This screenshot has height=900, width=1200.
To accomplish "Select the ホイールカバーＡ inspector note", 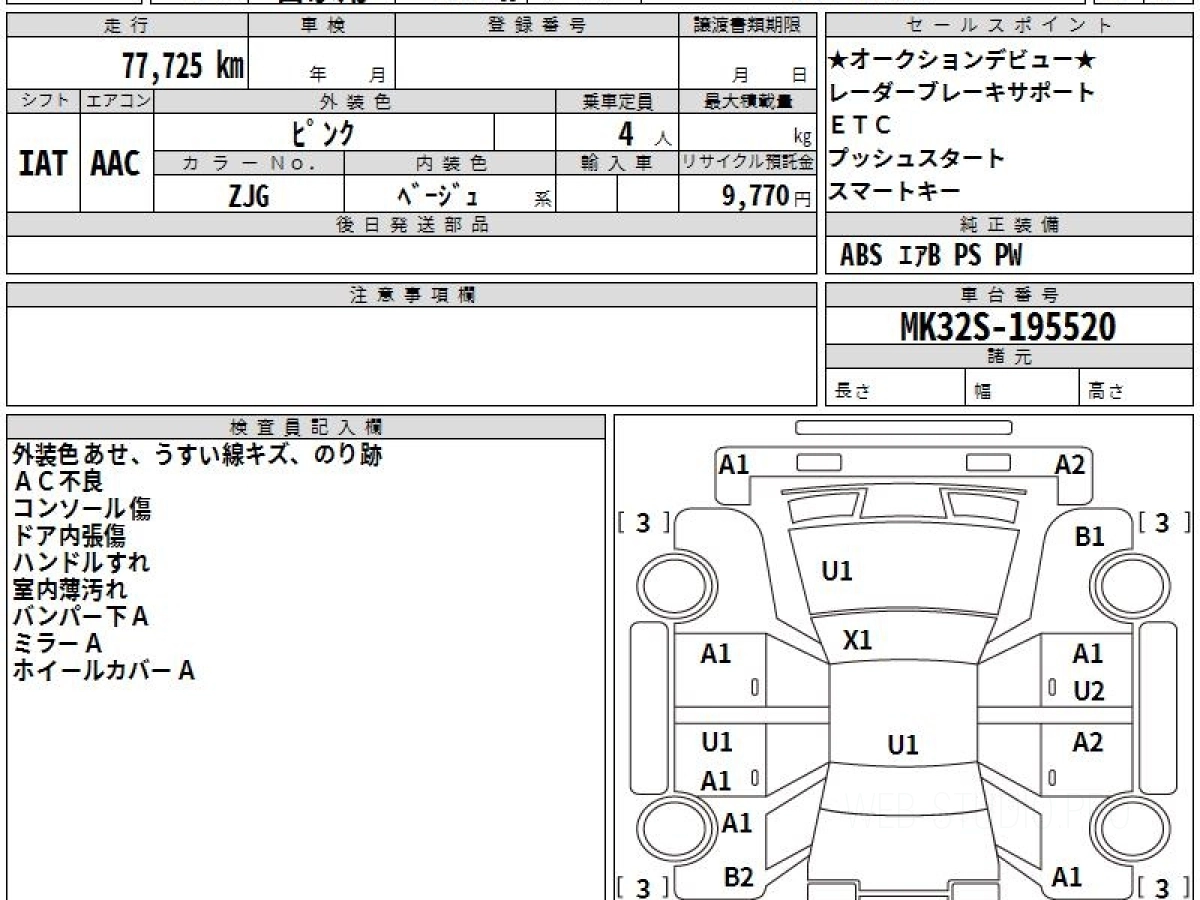I will [103, 671].
